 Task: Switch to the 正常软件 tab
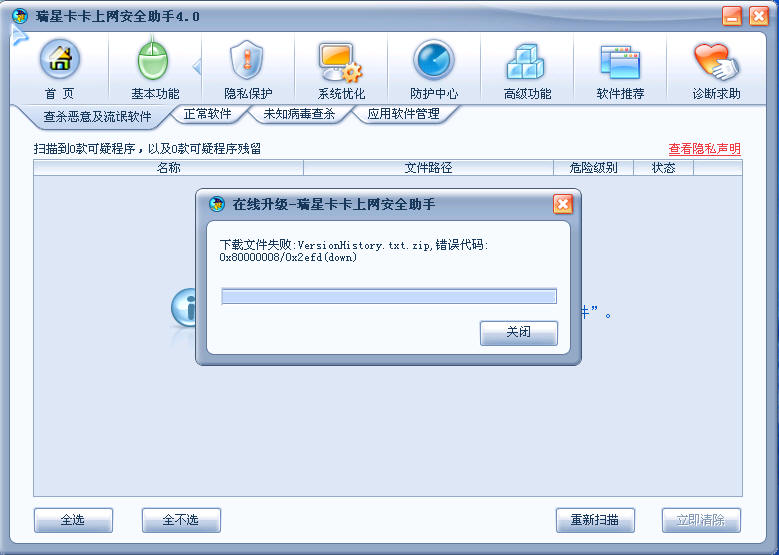(x=208, y=114)
